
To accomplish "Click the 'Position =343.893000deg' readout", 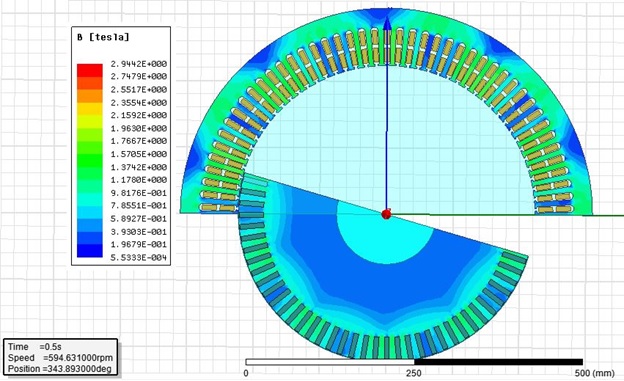I will 60,369.
